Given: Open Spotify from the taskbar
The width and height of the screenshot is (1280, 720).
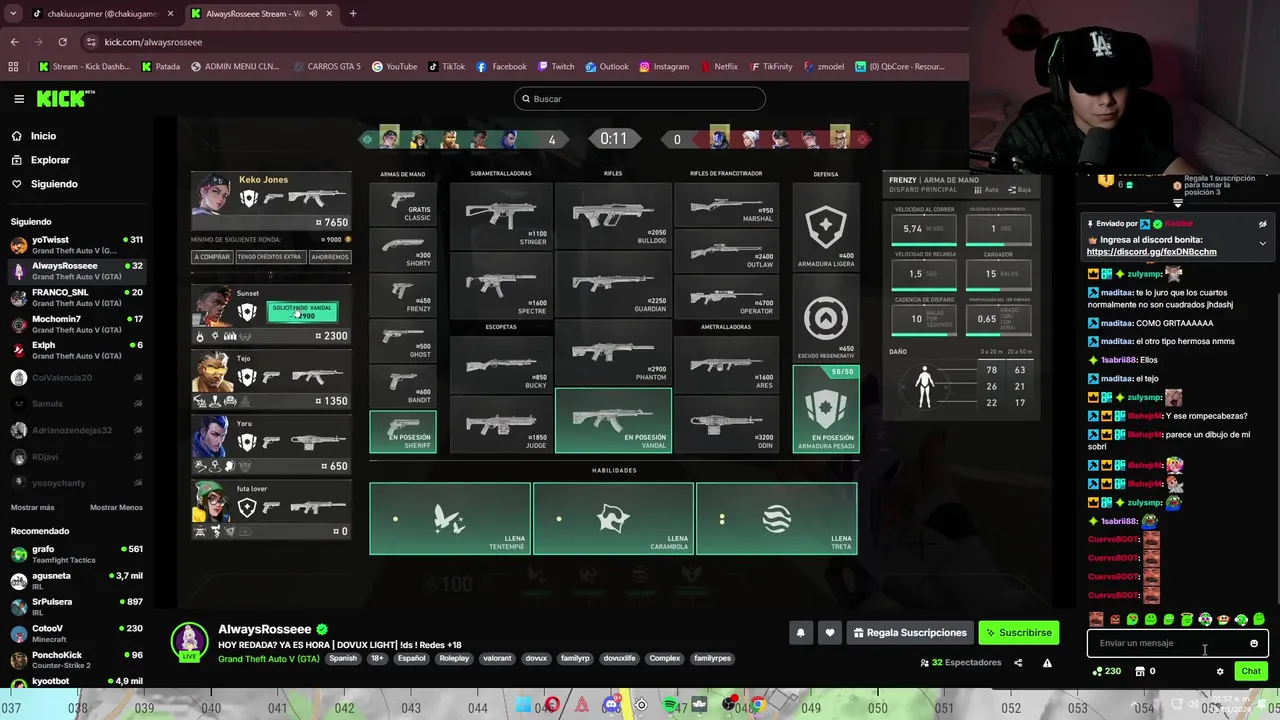Looking at the screenshot, I should click(x=670, y=705).
